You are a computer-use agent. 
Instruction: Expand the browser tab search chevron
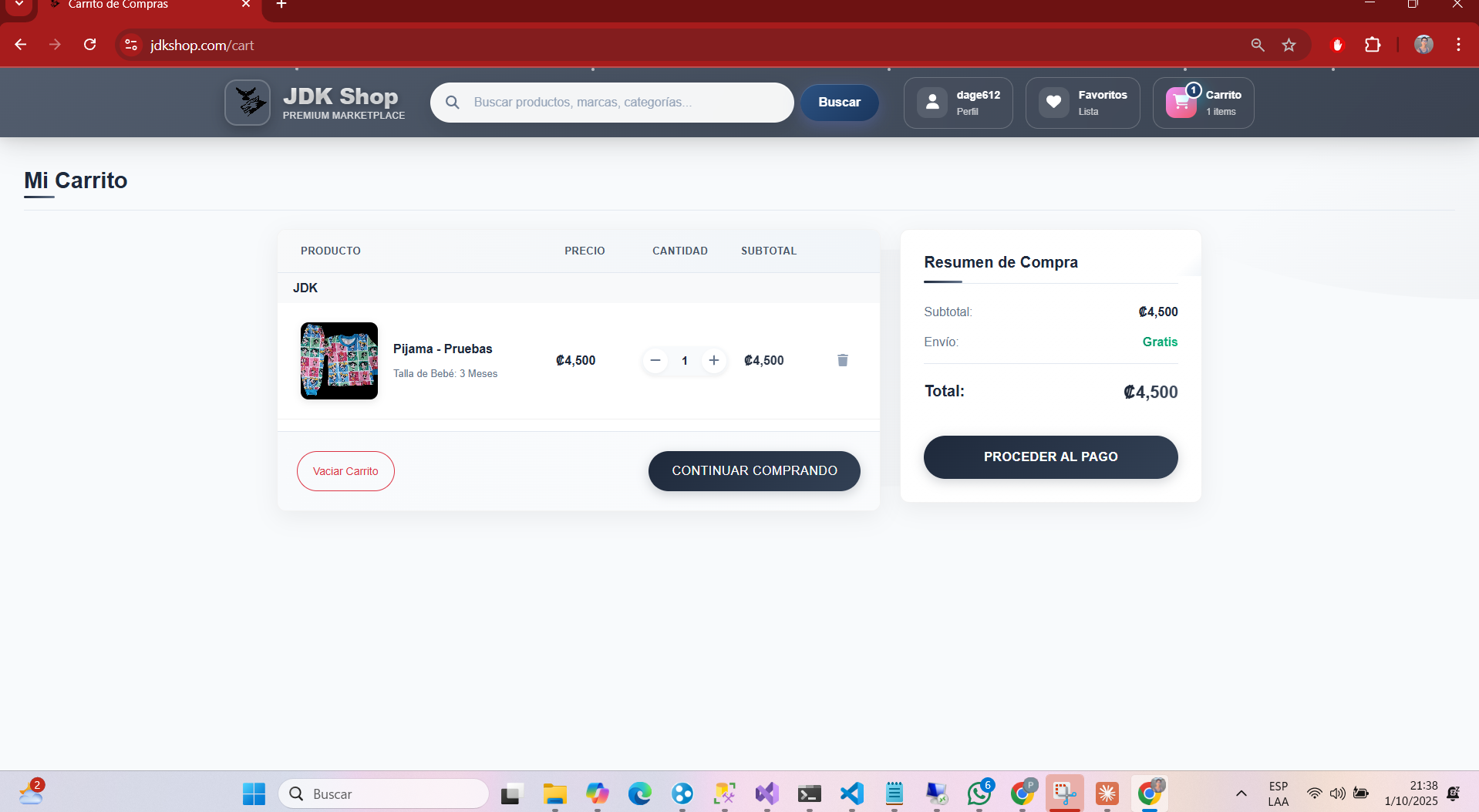pos(19,5)
